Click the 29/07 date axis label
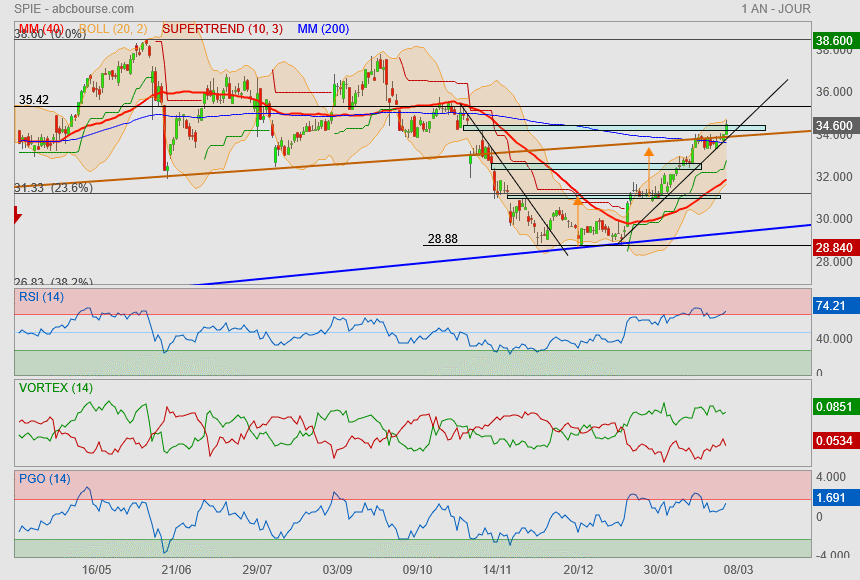Viewport: 860px width, 580px height. [x=257, y=570]
